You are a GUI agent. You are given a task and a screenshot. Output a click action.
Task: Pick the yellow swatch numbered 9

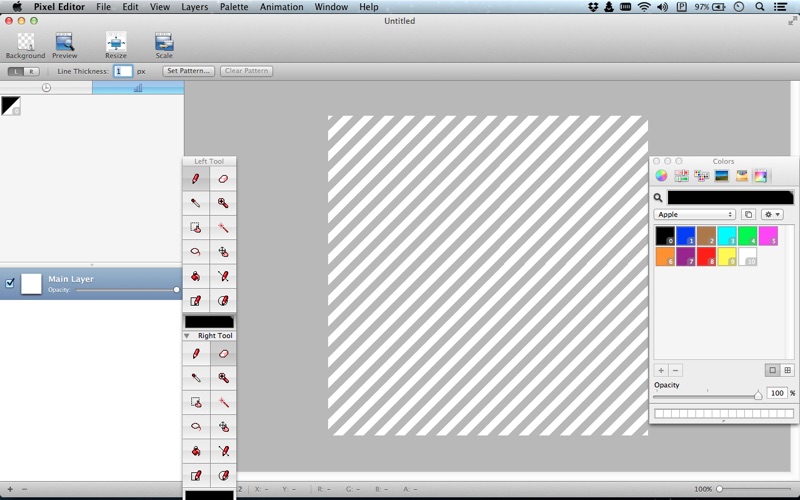click(x=727, y=256)
